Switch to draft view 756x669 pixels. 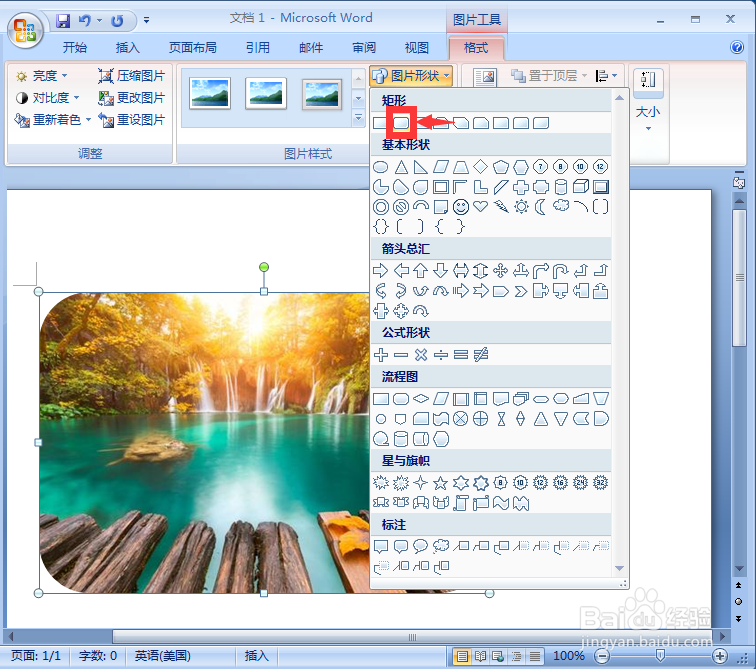pyautogui.click(x=535, y=656)
